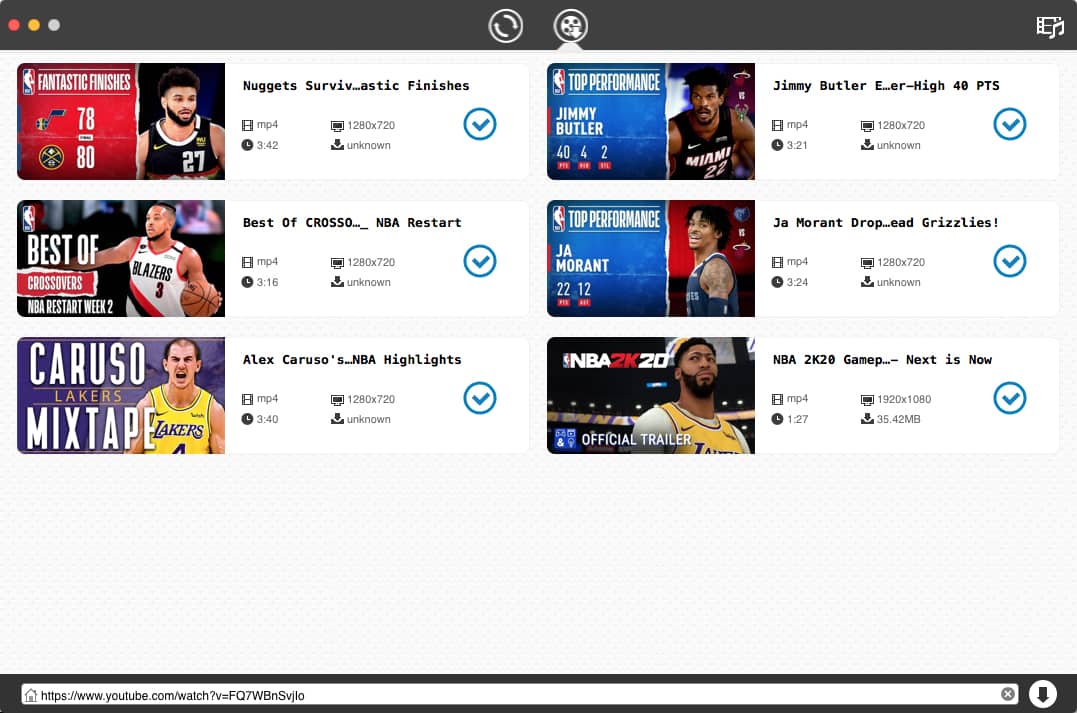Open the media library icon at top right
The width and height of the screenshot is (1077, 713).
(x=1050, y=27)
